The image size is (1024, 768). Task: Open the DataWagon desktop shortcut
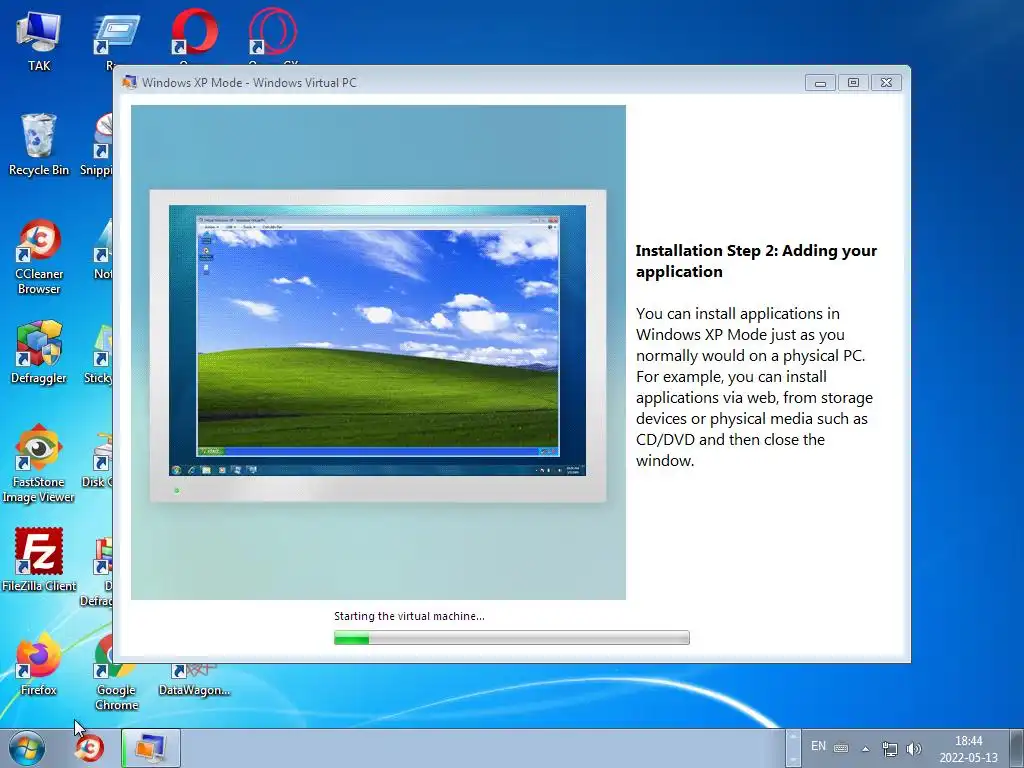point(194,680)
